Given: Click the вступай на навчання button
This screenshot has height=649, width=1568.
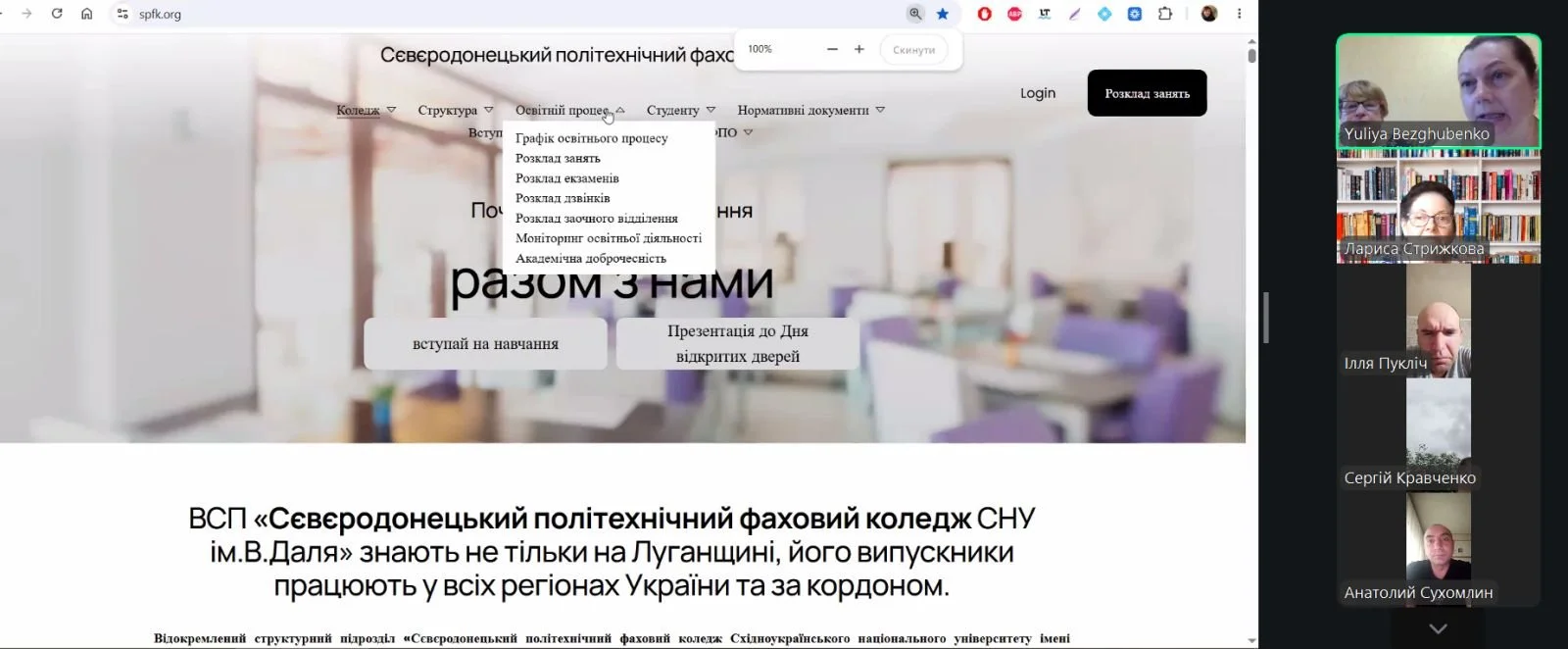Looking at the screenshot, I should click(485, 343).
